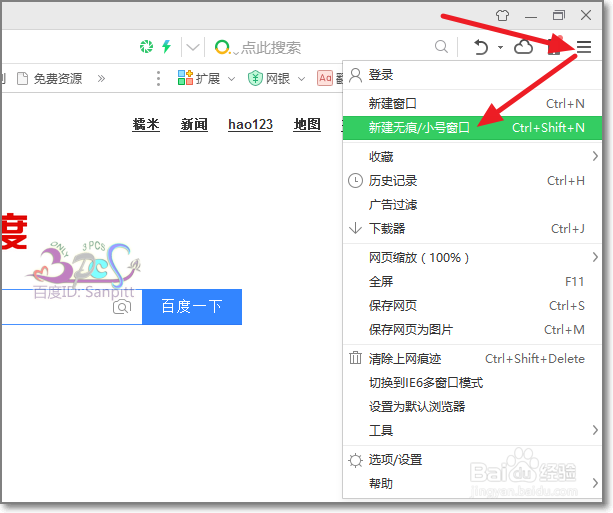This screenshot has width=613, height=513.
Task: Expand the address bar dropdown chevron
Action: click(193, 47)
